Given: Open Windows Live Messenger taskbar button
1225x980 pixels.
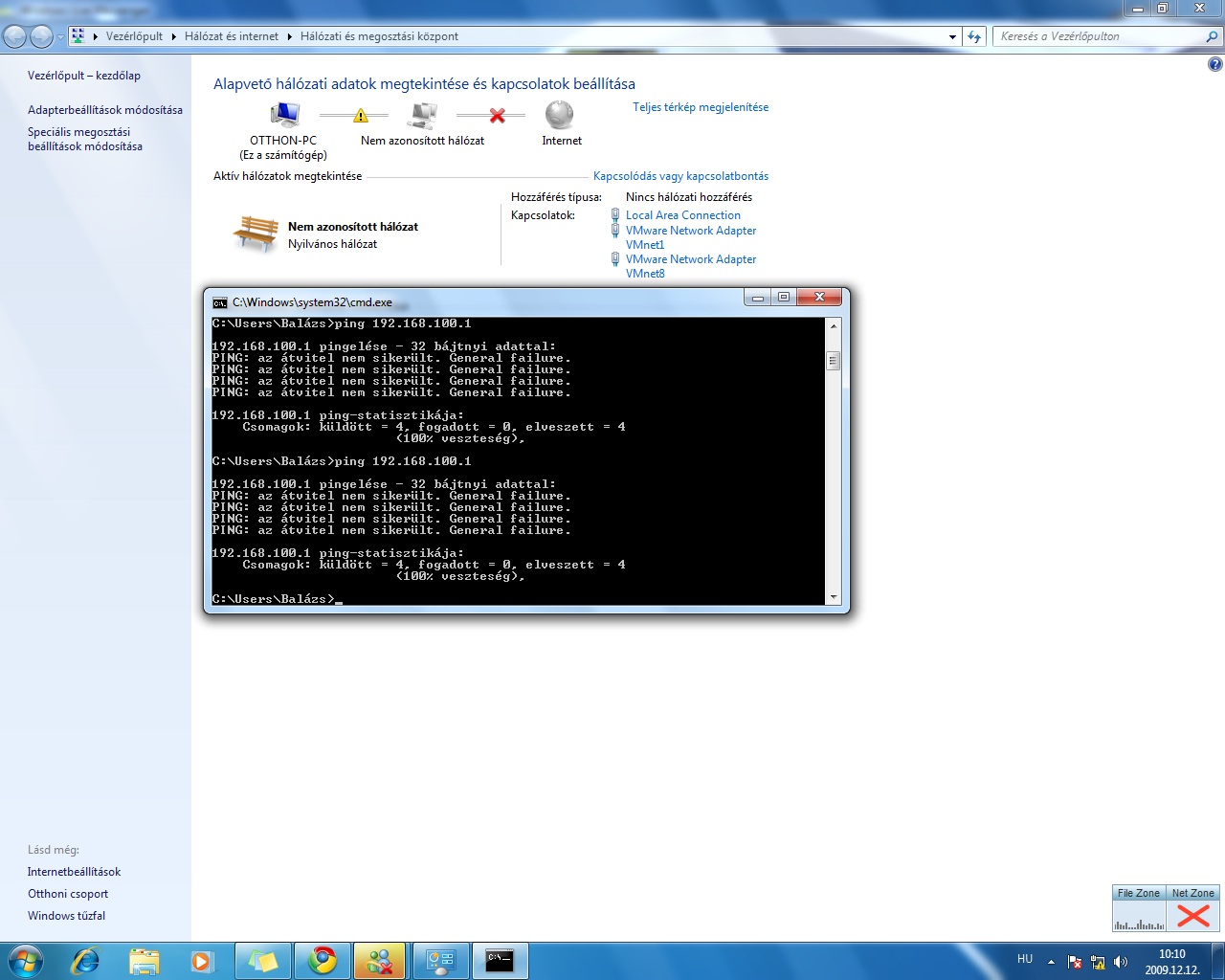Looking at the screenshot, I should [x=380, y=961].
